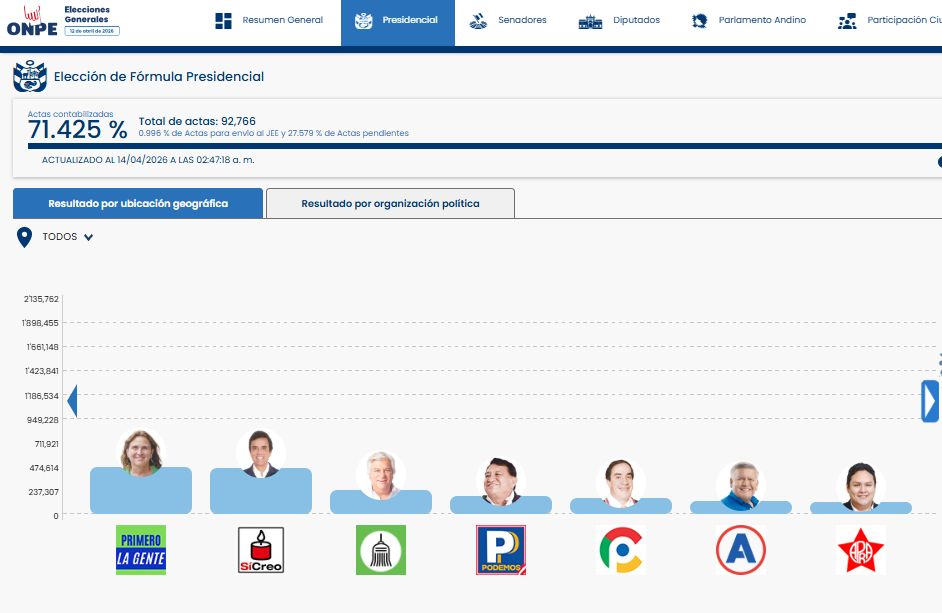This screenshot has height=613, width=942.
Task: Select the Presidencial tab
Action: [x=398, y=23]
